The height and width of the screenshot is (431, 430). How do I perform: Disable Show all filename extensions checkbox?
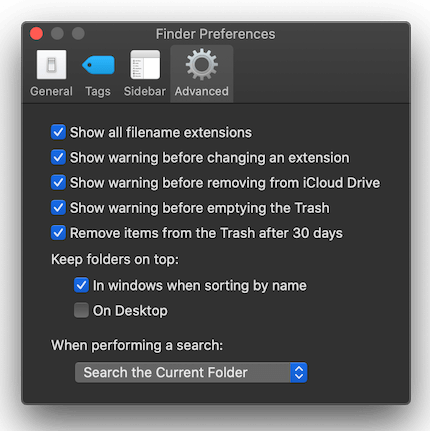58,132
